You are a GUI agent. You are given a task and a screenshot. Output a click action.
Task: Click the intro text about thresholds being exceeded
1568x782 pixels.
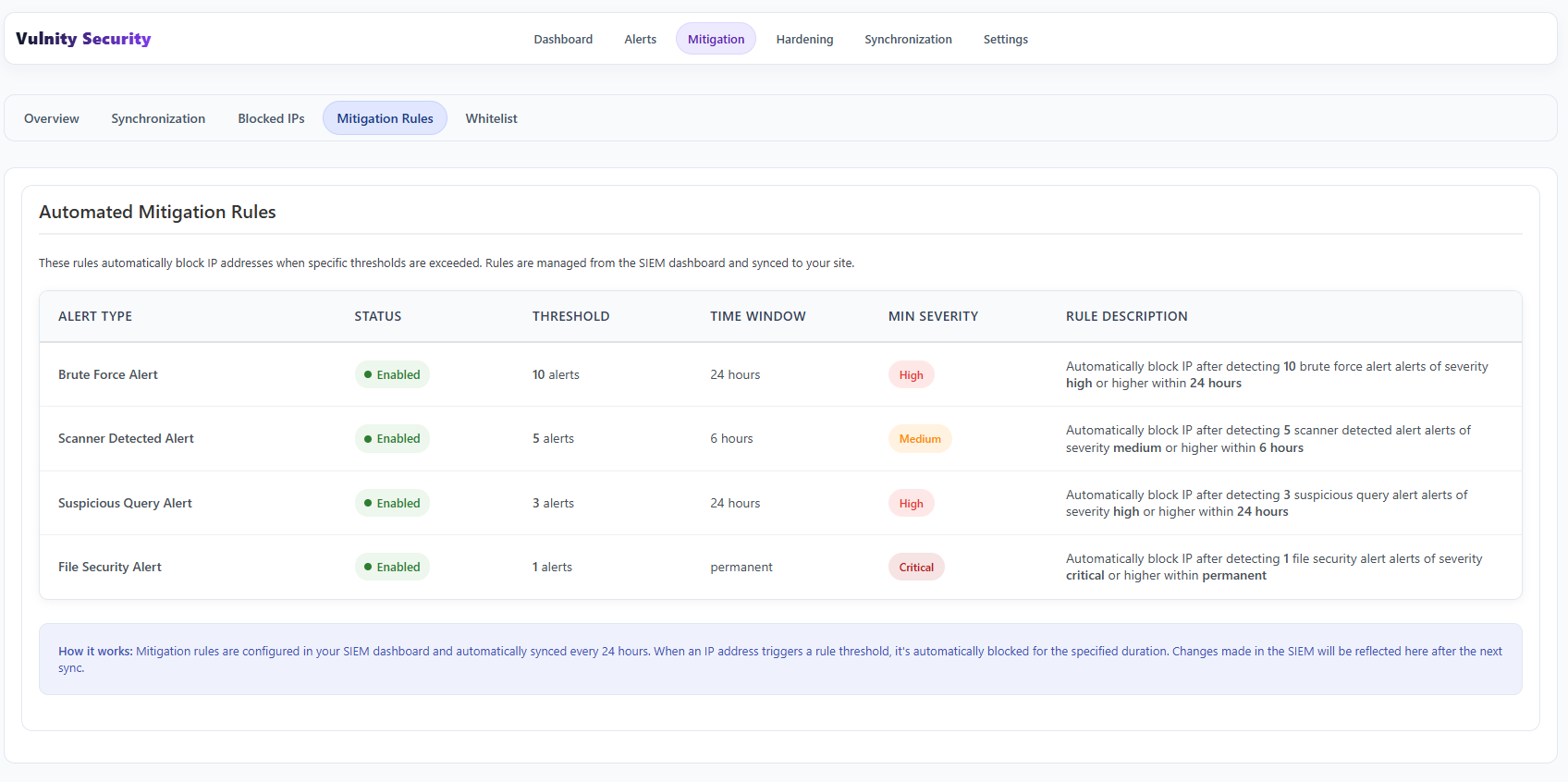coord(447,263)
